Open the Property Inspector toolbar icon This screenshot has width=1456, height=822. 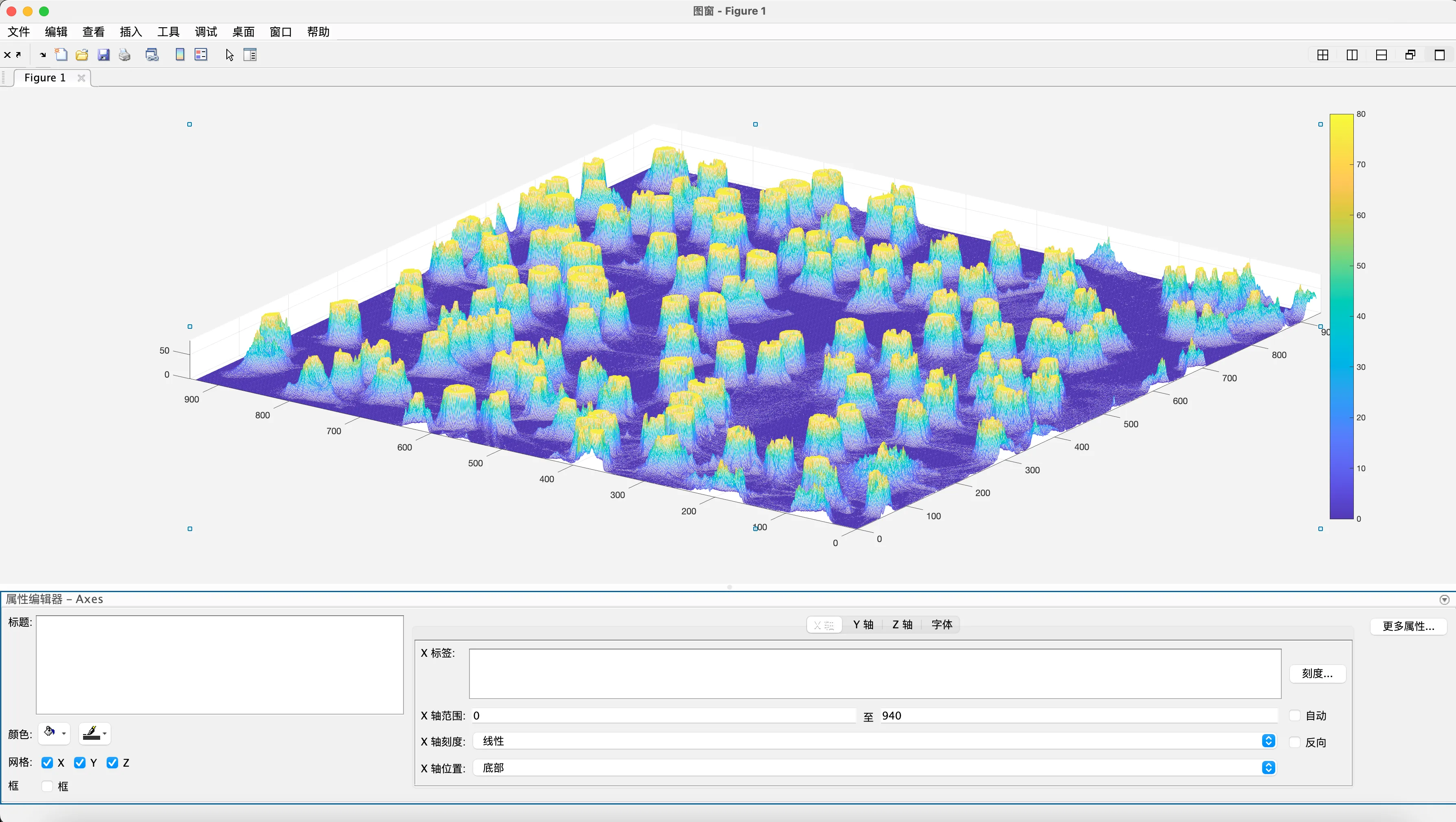tap(250, 55)
